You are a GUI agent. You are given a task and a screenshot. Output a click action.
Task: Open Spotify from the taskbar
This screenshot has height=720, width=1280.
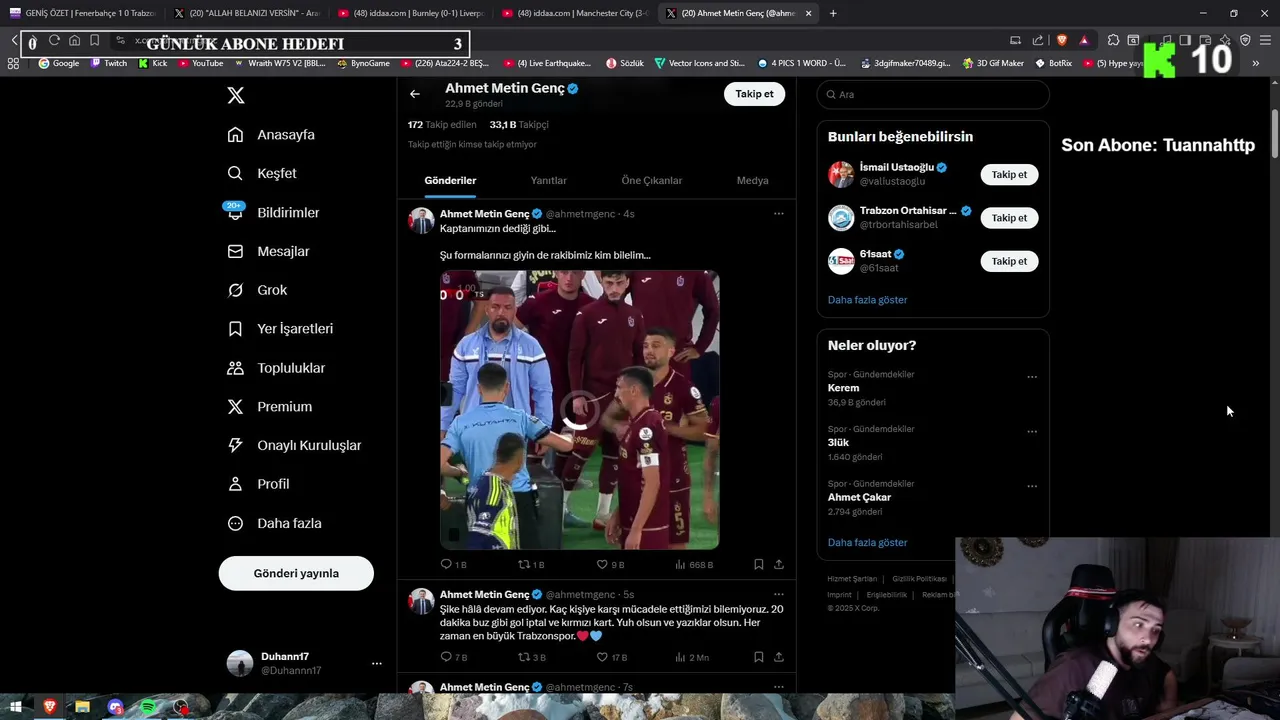point(148,707)
